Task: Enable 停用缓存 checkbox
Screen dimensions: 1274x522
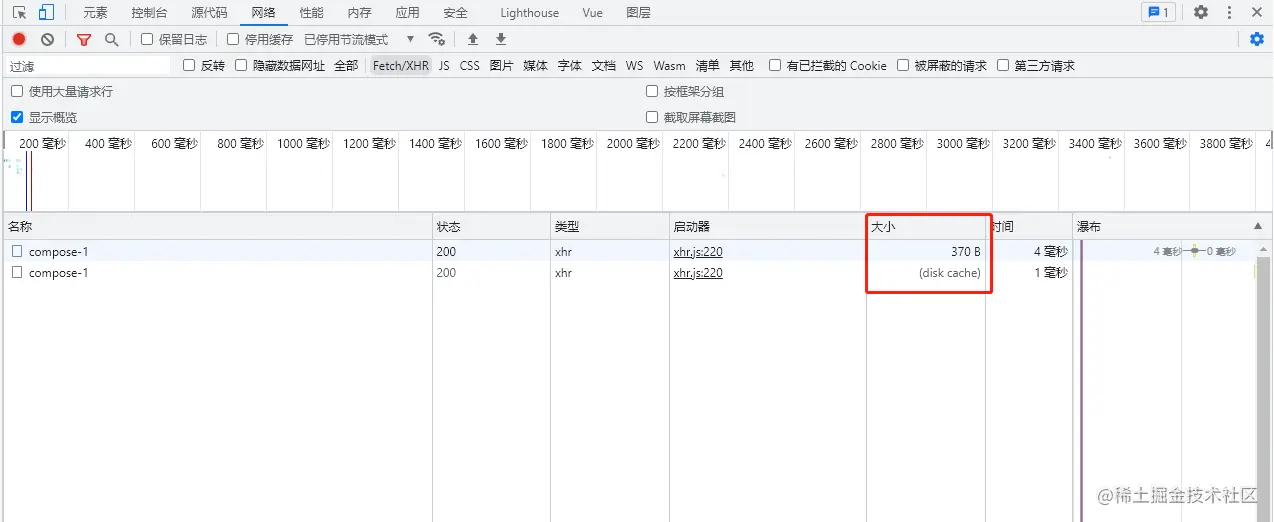Action: click(233, 40)
